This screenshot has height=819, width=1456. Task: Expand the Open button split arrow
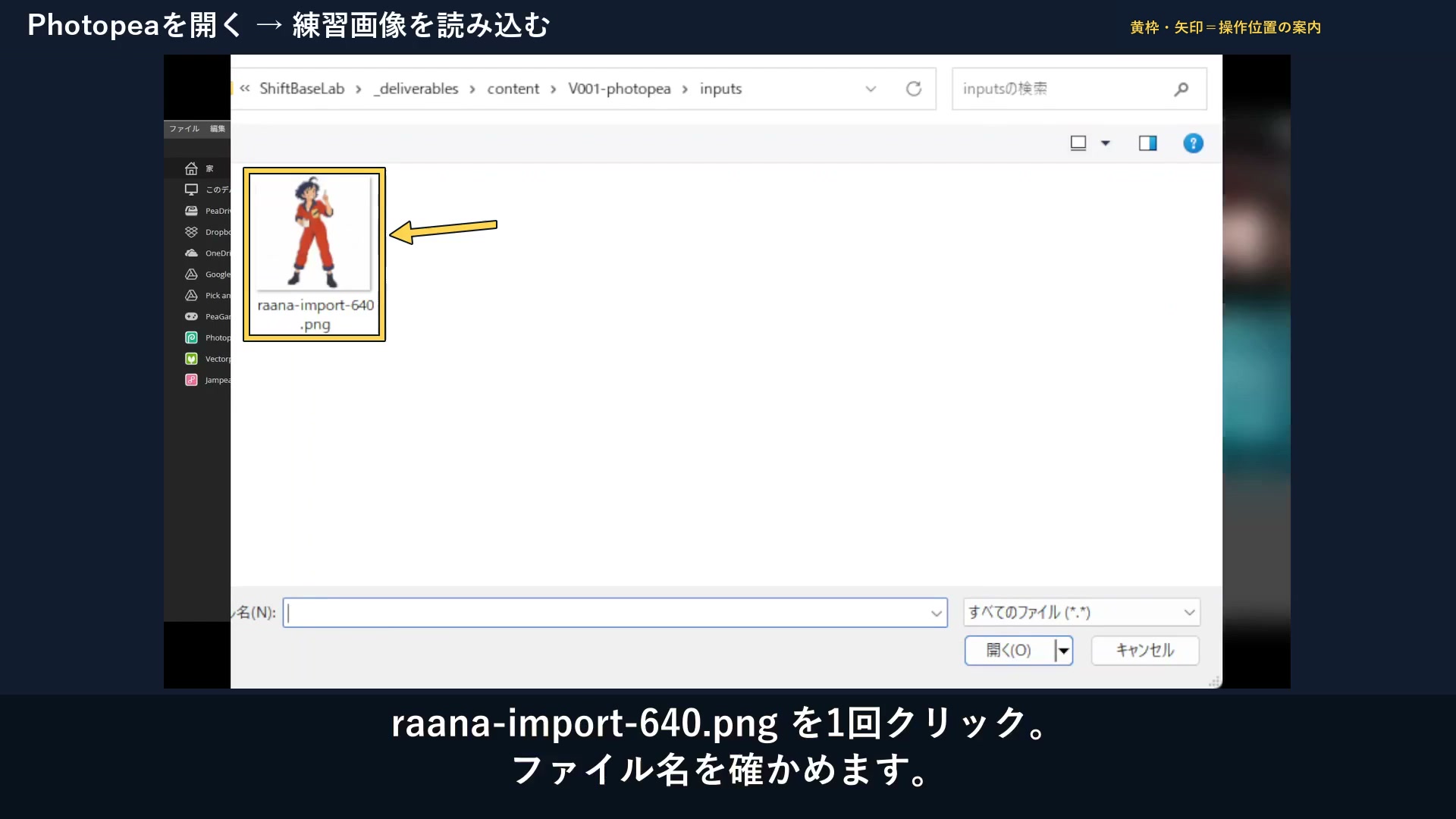click(x=1064, y=651)
